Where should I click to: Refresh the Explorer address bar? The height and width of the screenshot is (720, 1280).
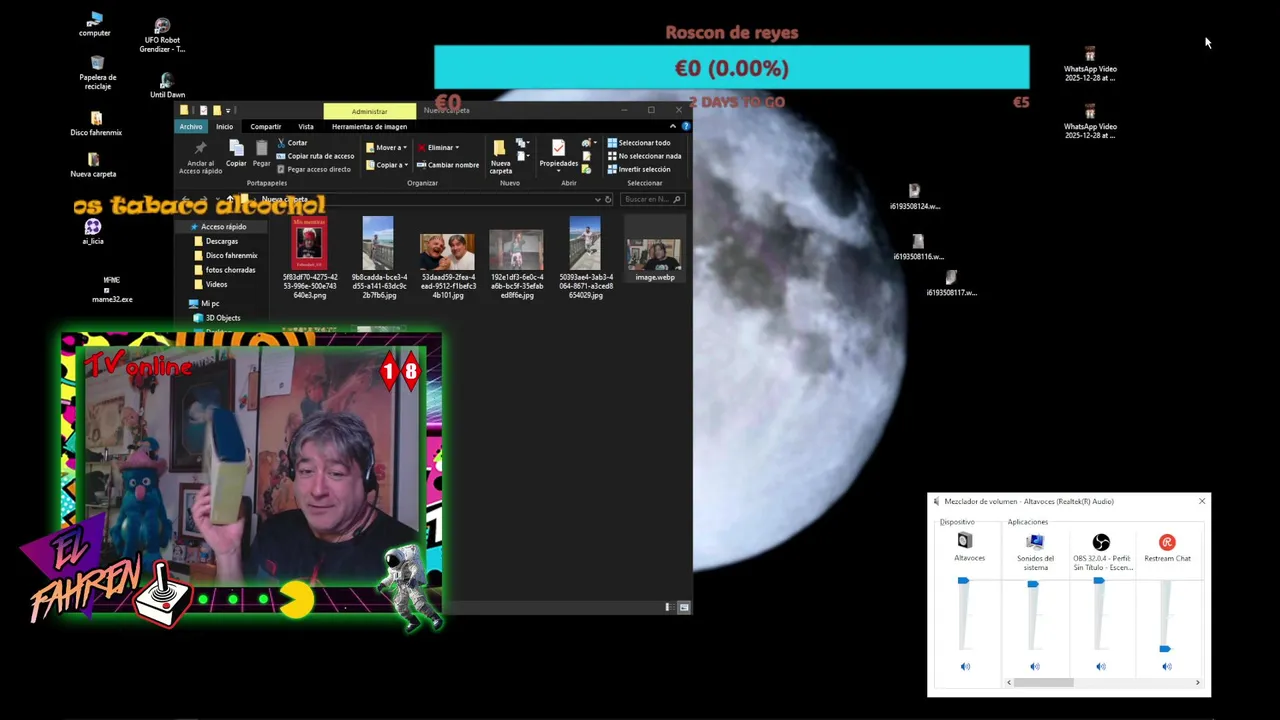coord(608,199)
